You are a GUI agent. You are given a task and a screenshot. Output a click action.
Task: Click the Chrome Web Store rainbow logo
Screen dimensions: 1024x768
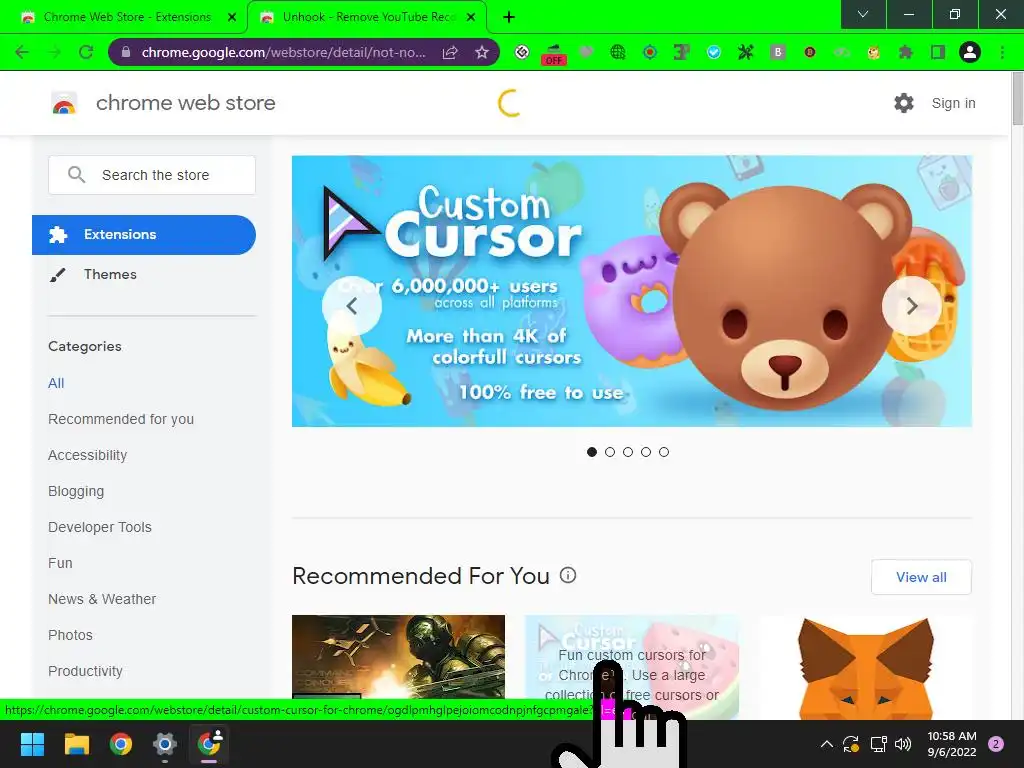(x=64, y=103)
